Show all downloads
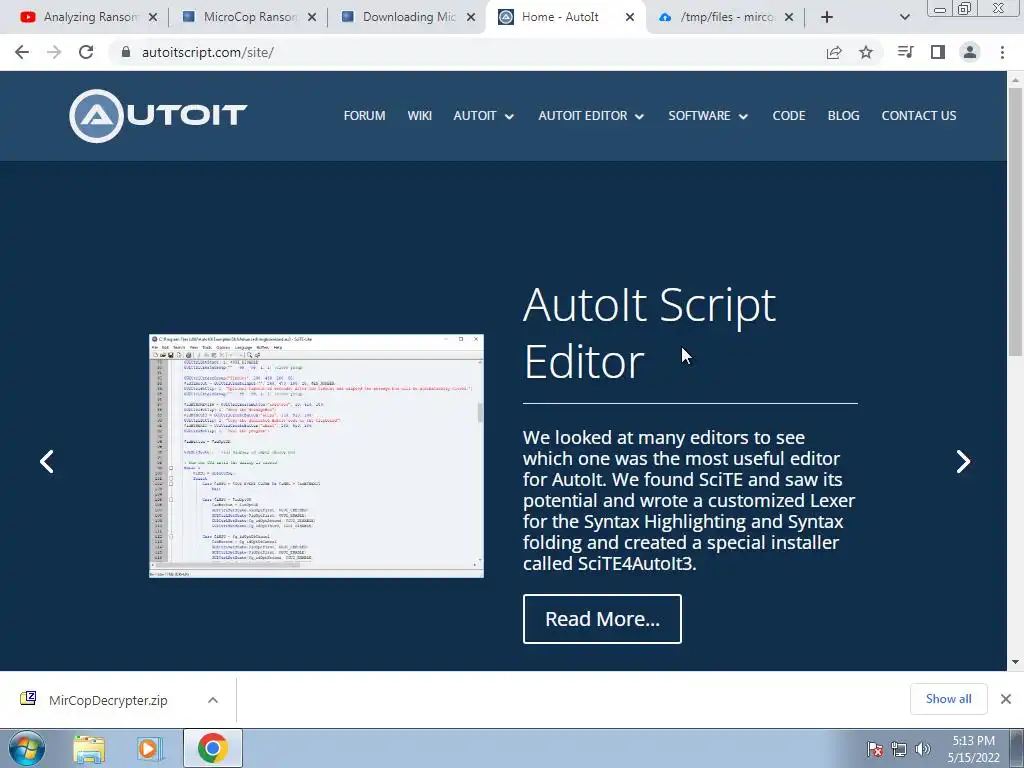The width and height of the screenshot is (1024, 768). pyautogui.click(x=948, y=699)
